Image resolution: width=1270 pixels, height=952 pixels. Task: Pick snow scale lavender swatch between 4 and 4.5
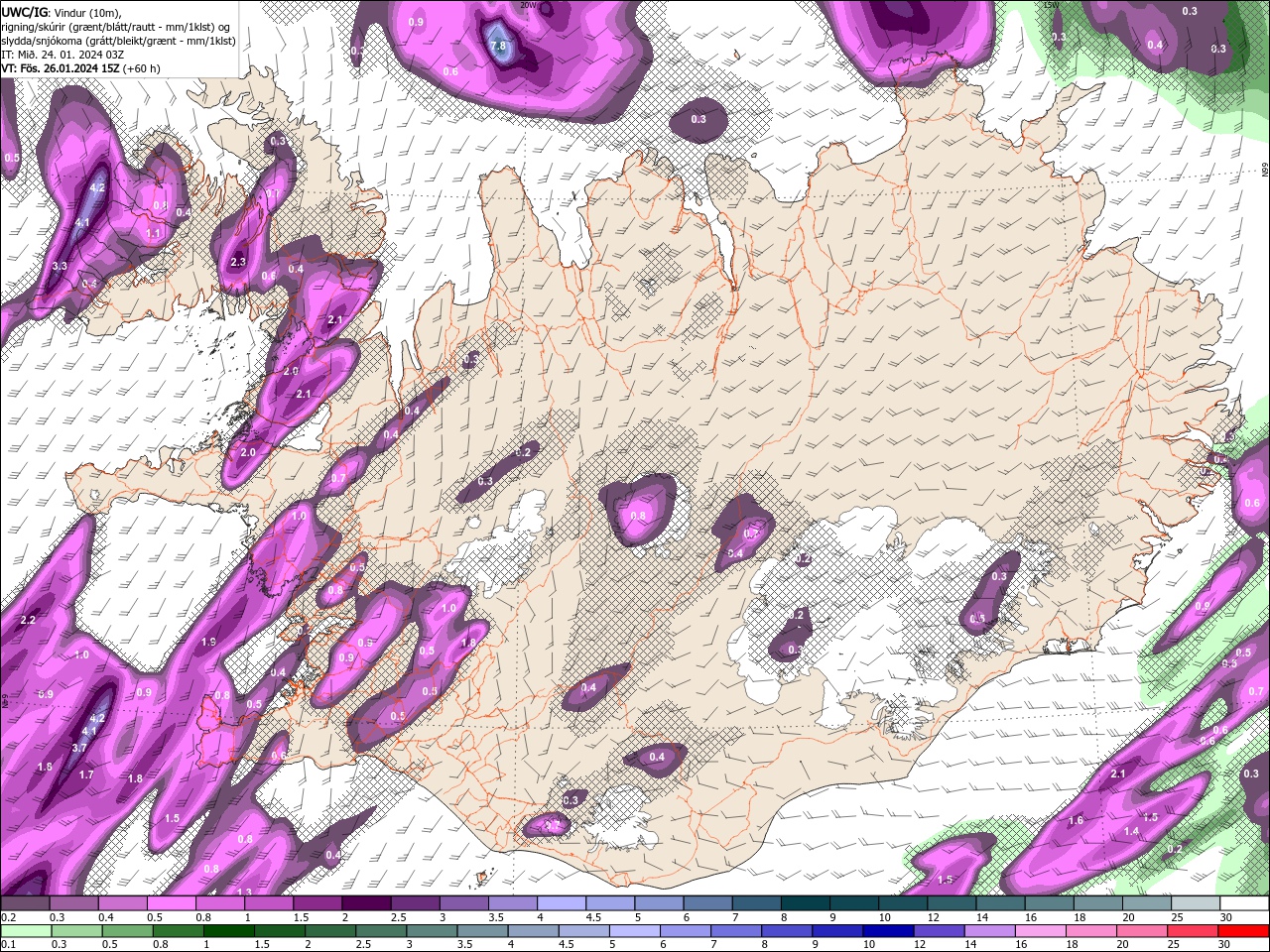(560, 903)
